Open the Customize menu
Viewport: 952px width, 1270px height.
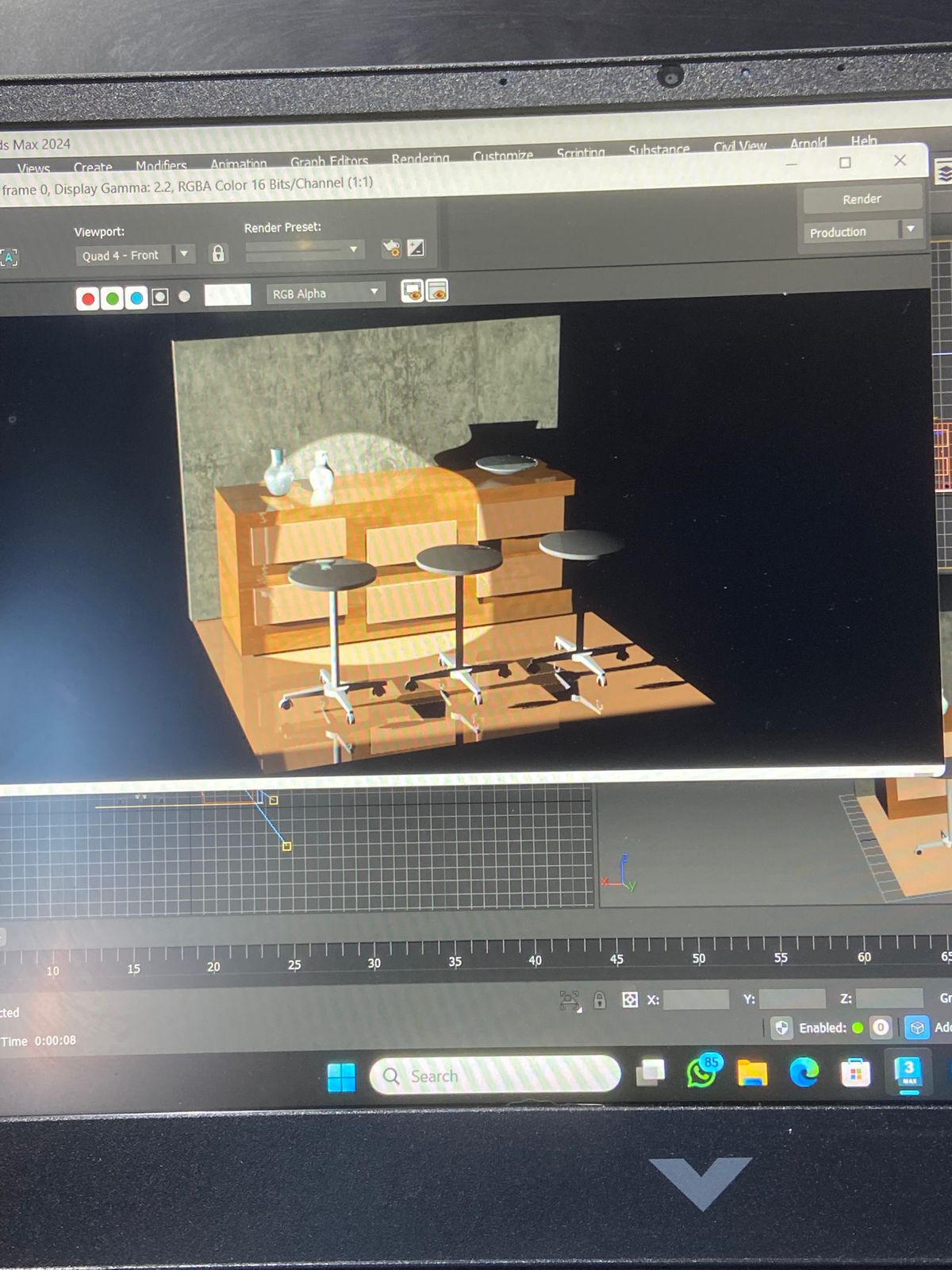(503, 156)
